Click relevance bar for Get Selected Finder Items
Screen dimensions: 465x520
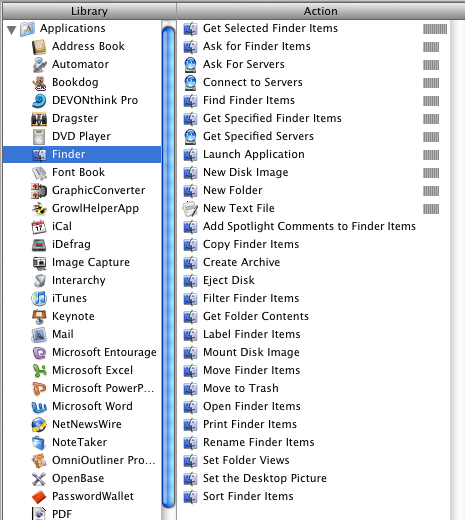point(435,29)
